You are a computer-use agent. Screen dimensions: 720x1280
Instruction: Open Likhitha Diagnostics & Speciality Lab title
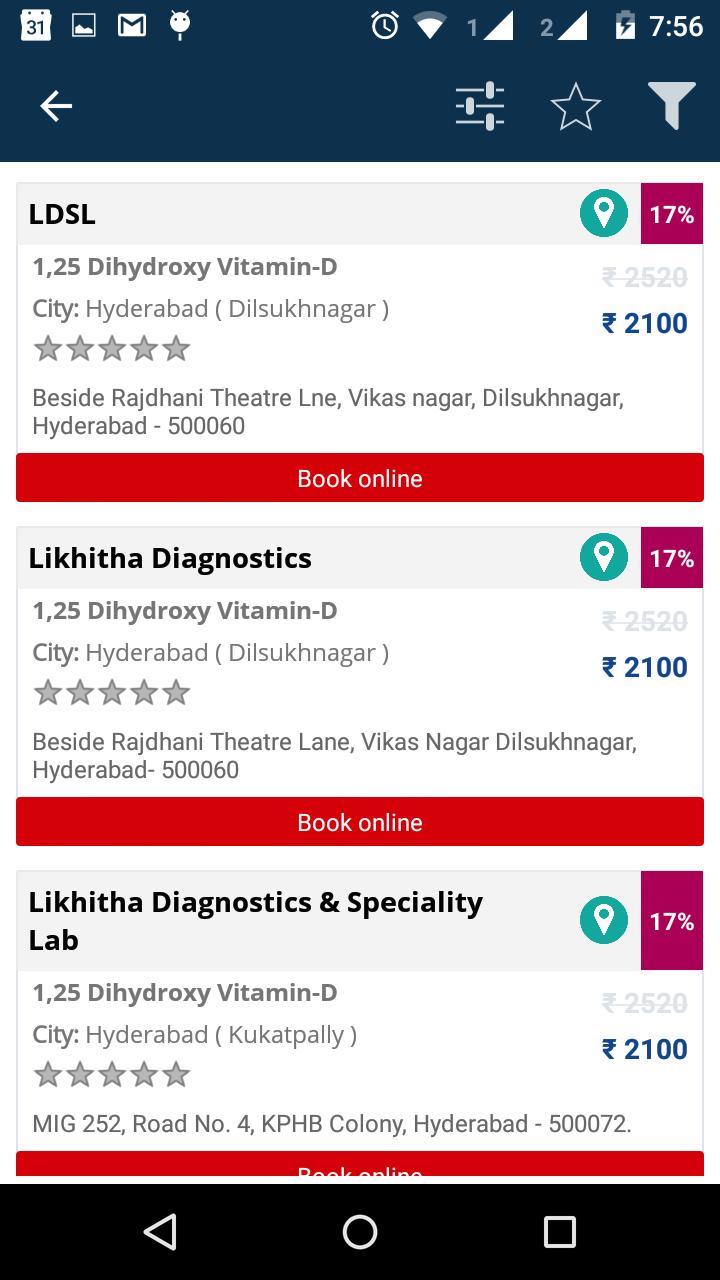(x=255, y=920)
